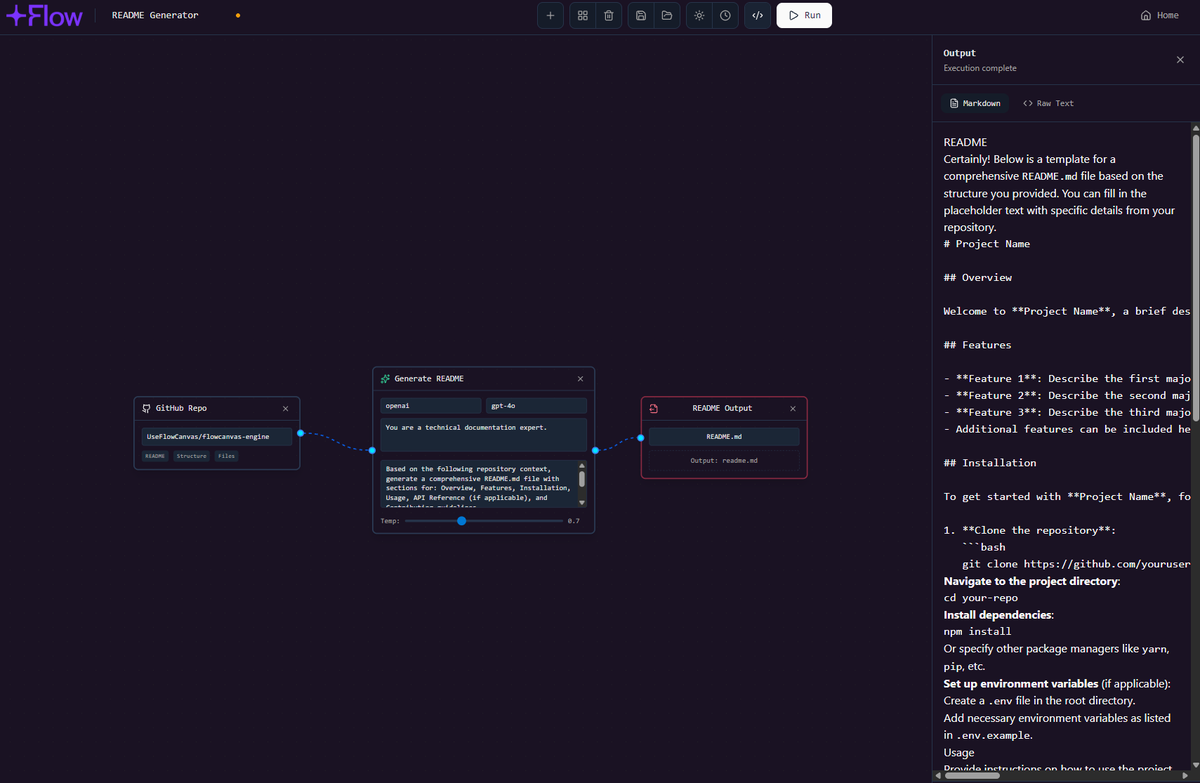Click the '# Project Name' line in output
1200x783 pixels.
tap(987, 244)
